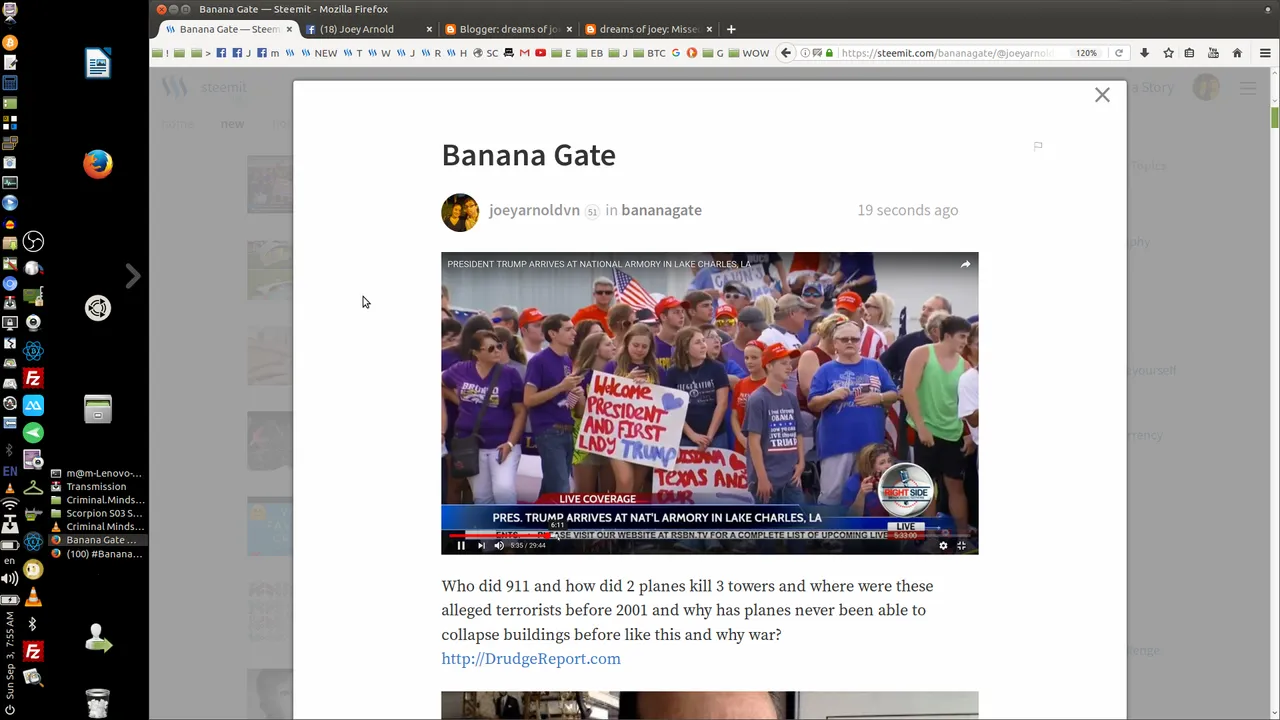Select the Banana Gate — Steemit tab
1280x720 pixels.
pyautogui.click(x=229, y=29)
